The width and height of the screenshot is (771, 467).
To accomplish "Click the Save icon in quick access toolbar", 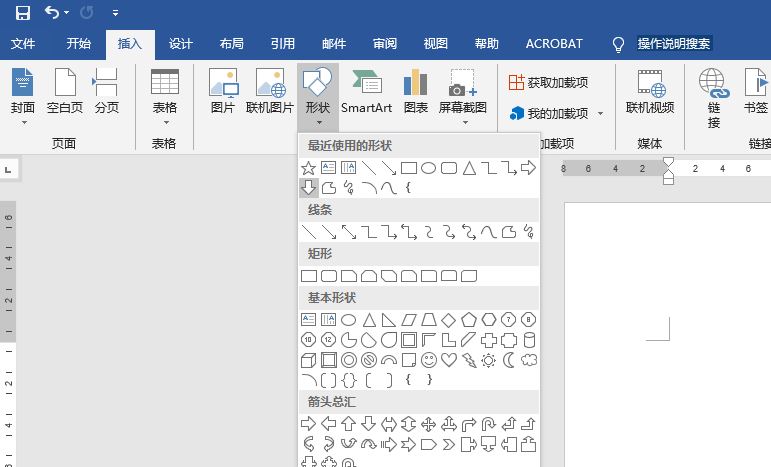I will tap(23, 12).
